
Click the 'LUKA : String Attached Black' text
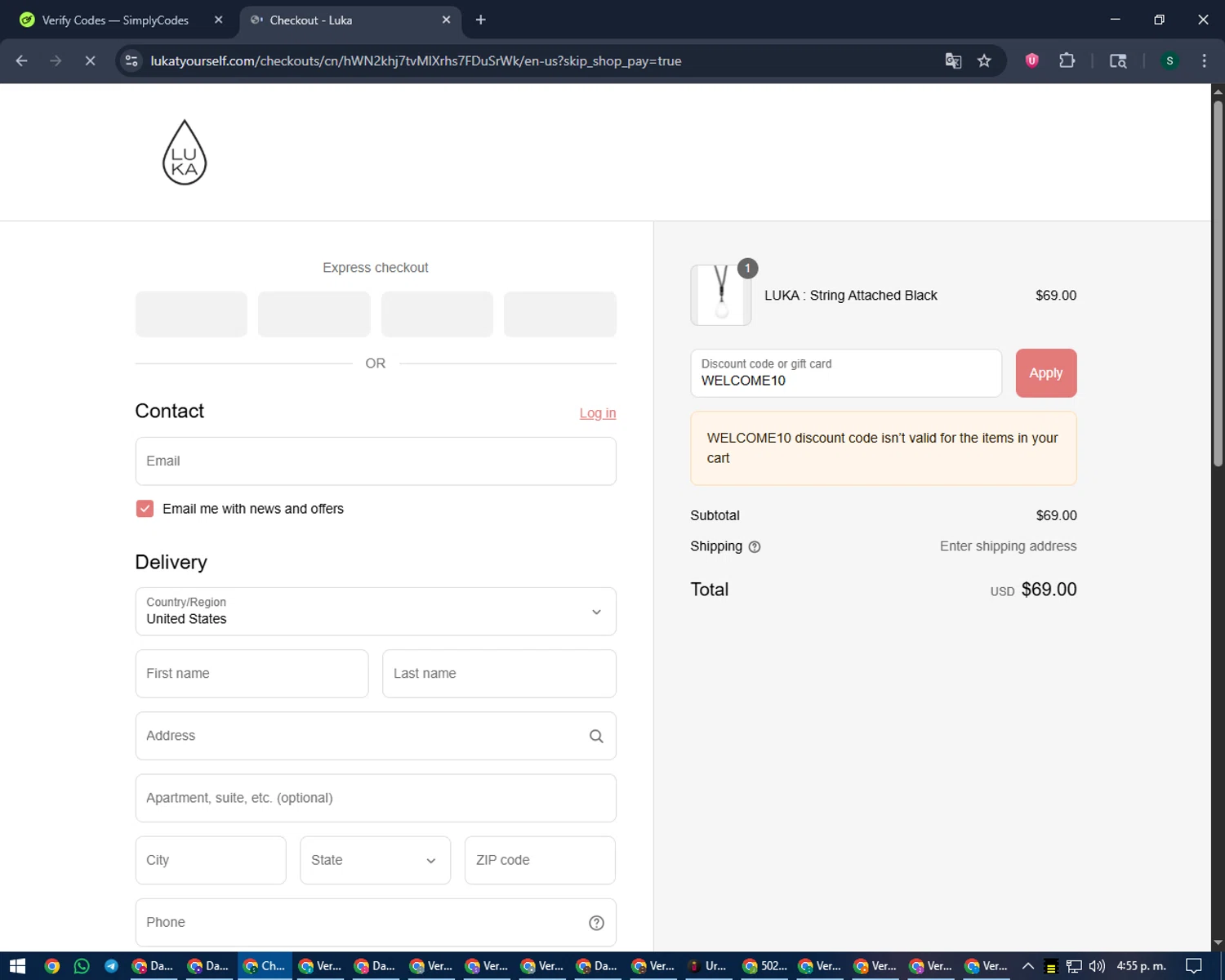coord(850,296)
